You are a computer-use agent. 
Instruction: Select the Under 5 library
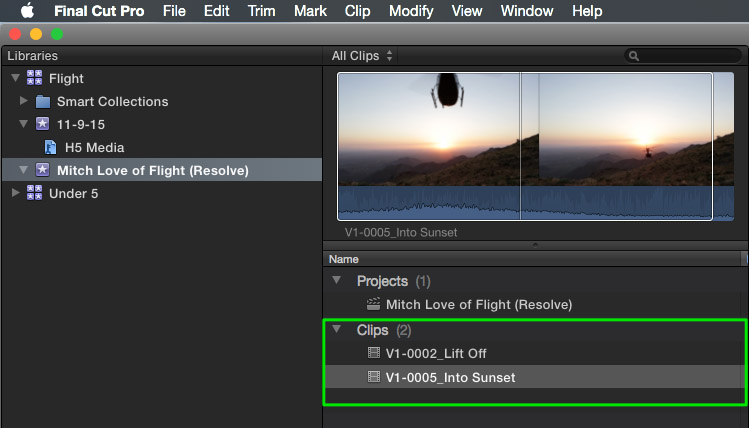click(162, 193)
